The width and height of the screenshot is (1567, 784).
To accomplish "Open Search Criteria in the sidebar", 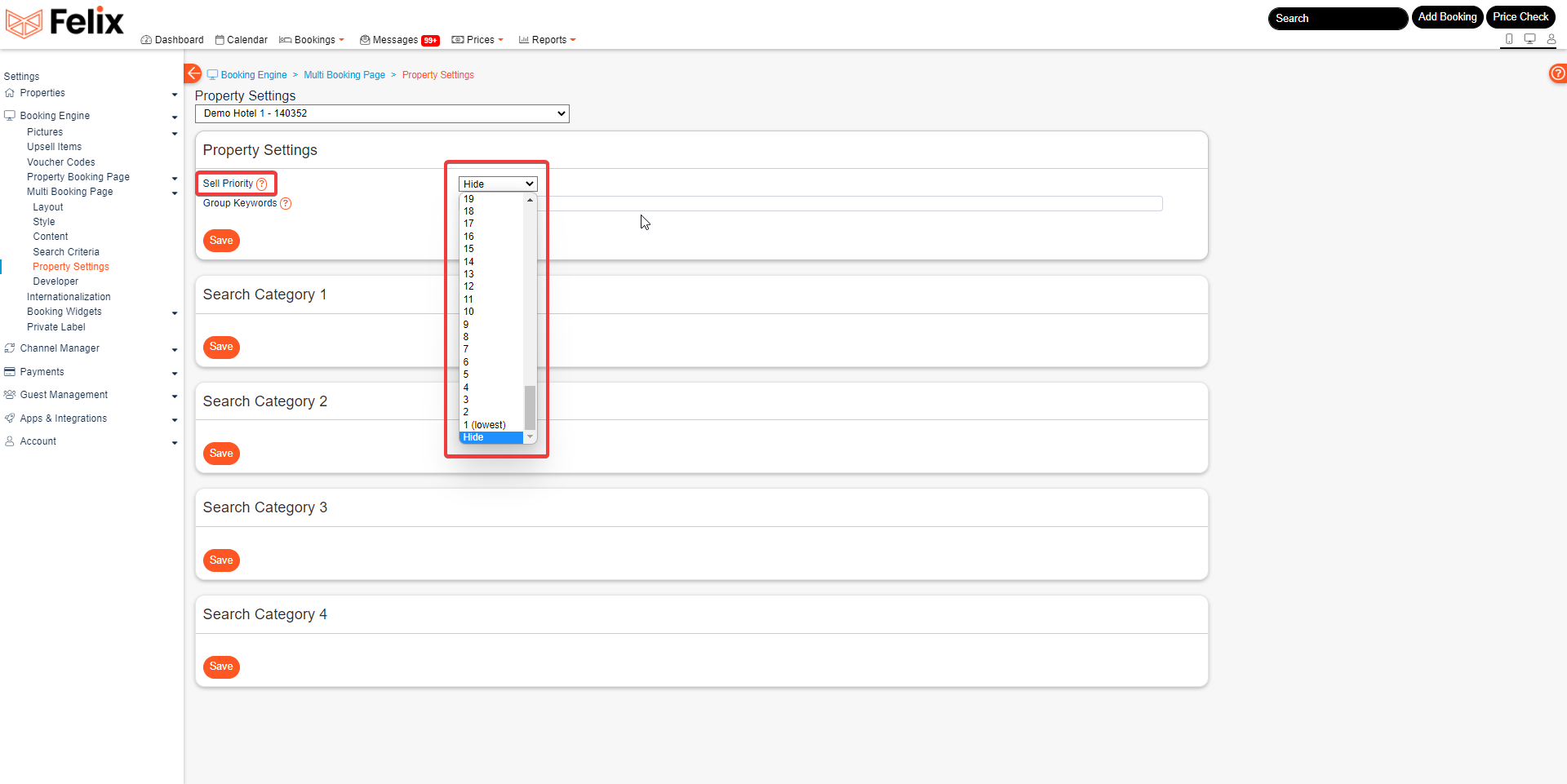I will point(66,252).
